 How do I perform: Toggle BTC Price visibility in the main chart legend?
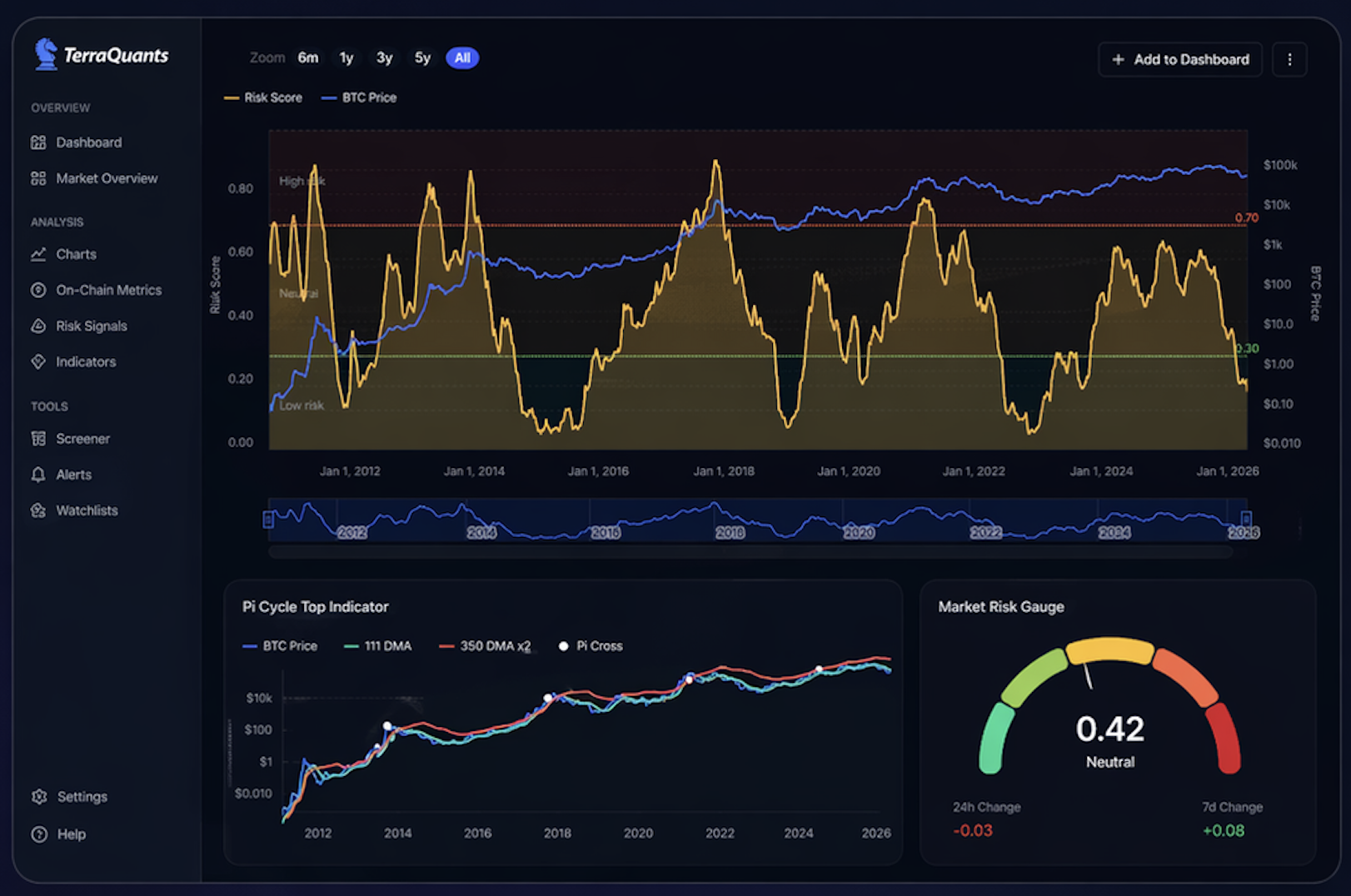click(x=359, y=97)
